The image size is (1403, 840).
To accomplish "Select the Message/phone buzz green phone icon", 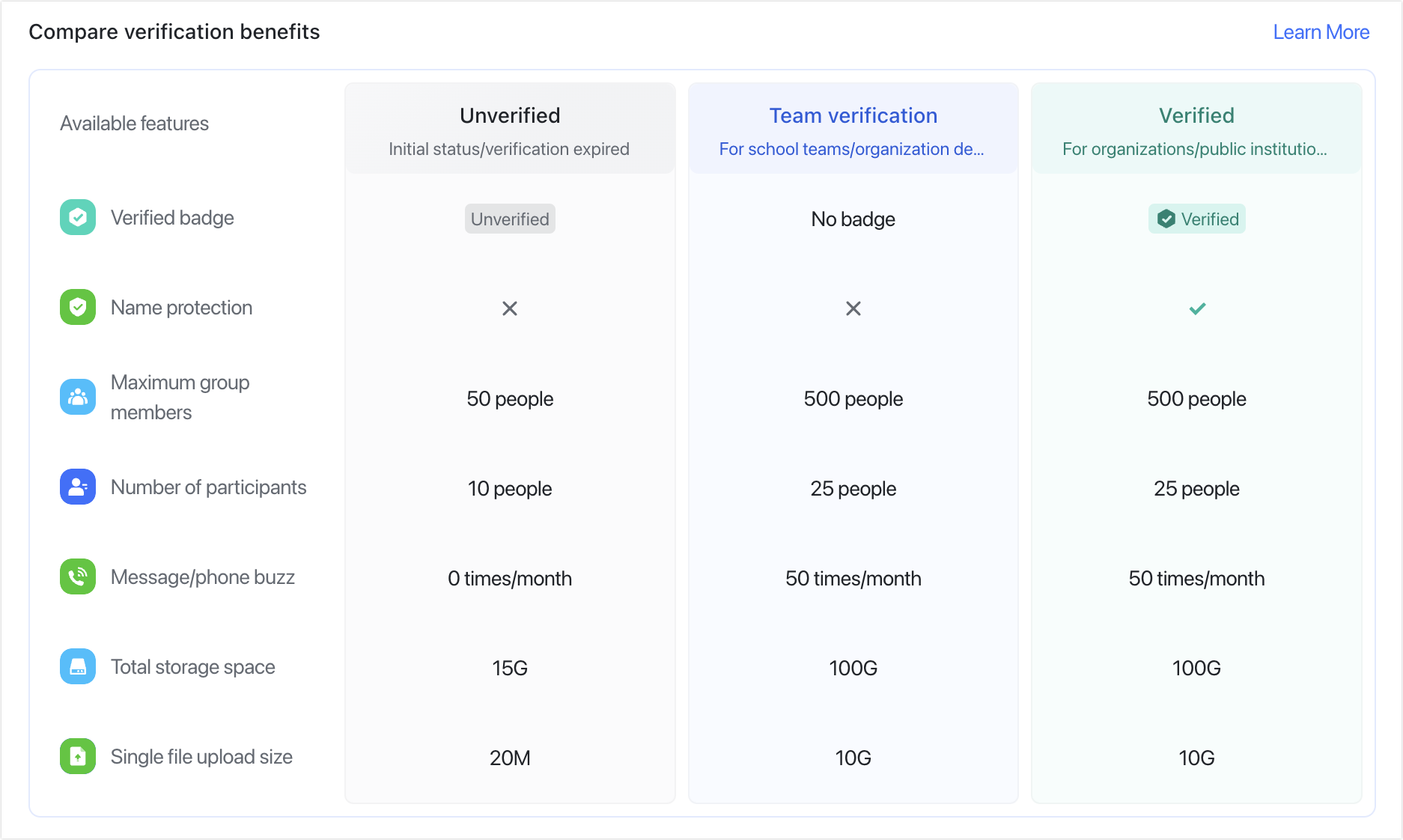I will click(77, 576).
